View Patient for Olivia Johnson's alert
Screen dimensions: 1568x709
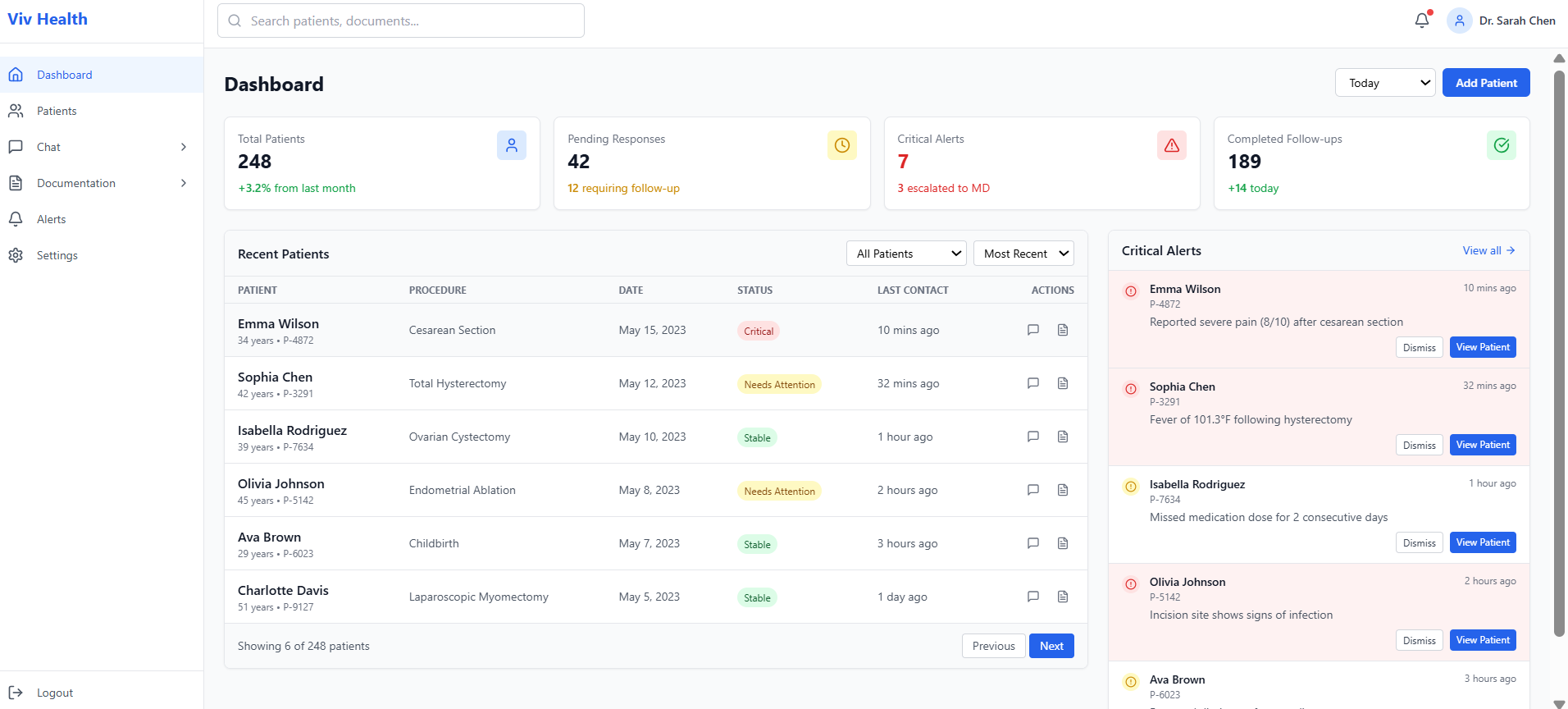(1483, 640)
